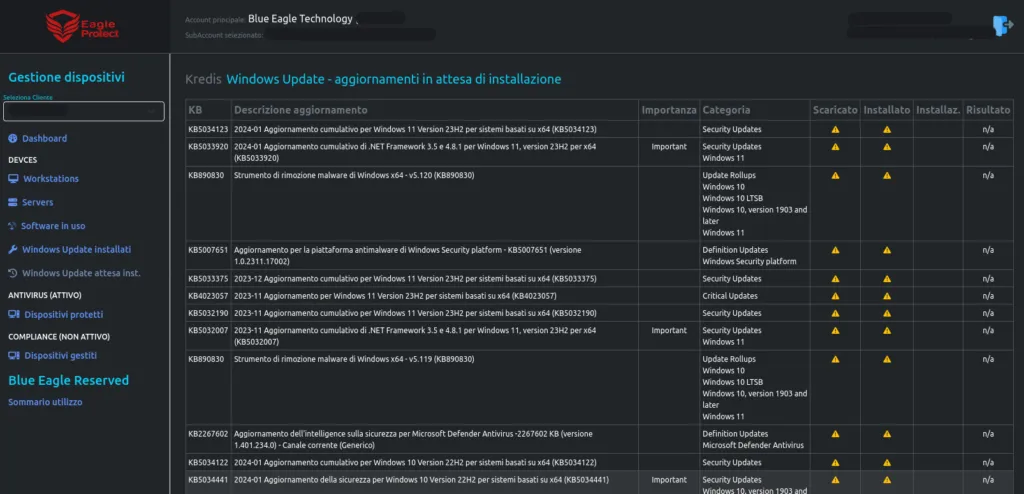
Task: Click the history icon for pending updates
Action: click(x=12, y=273)
